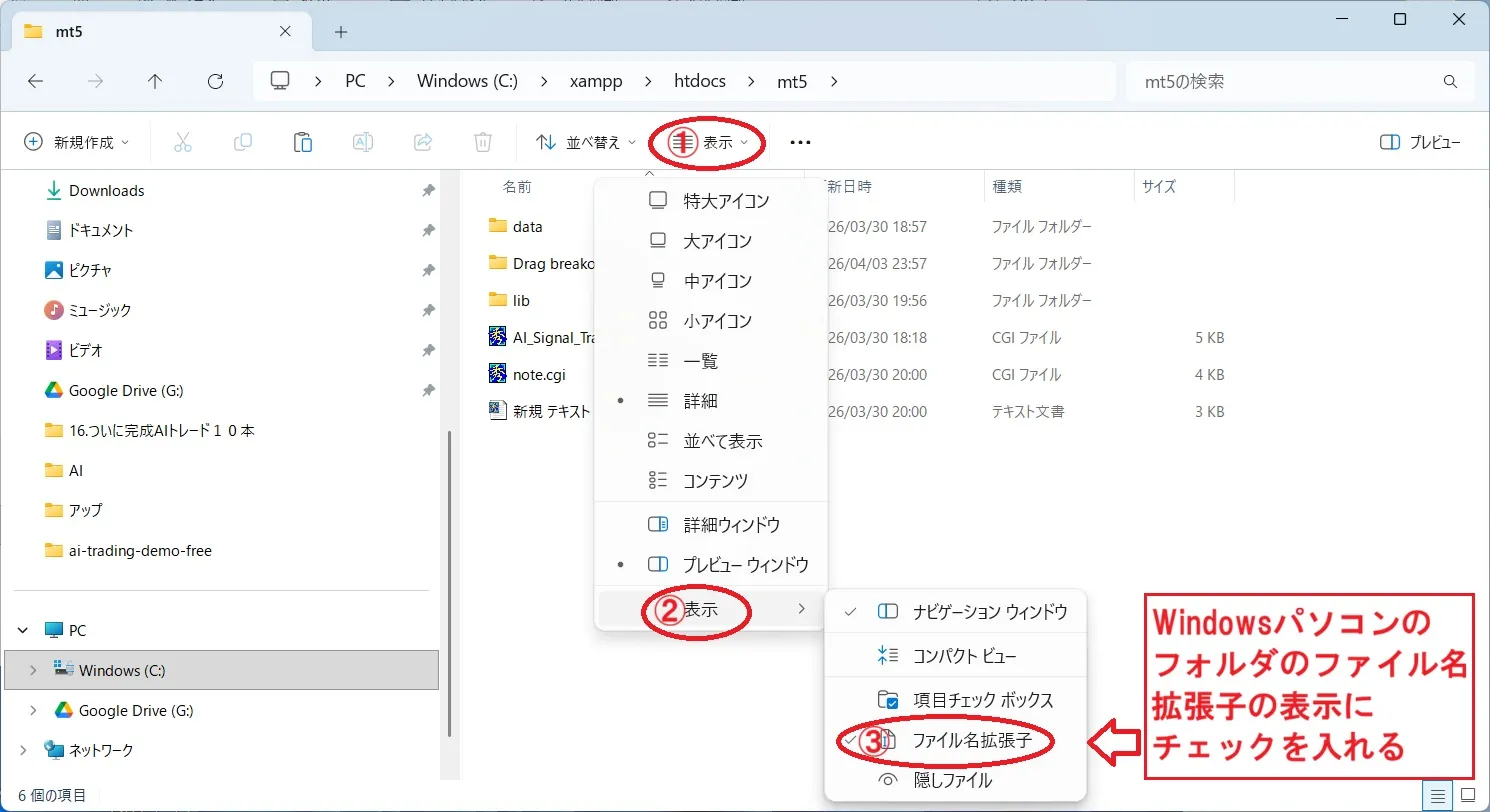
Task: Click the プレビュー button at top right
Action: tap(1421, 142)
